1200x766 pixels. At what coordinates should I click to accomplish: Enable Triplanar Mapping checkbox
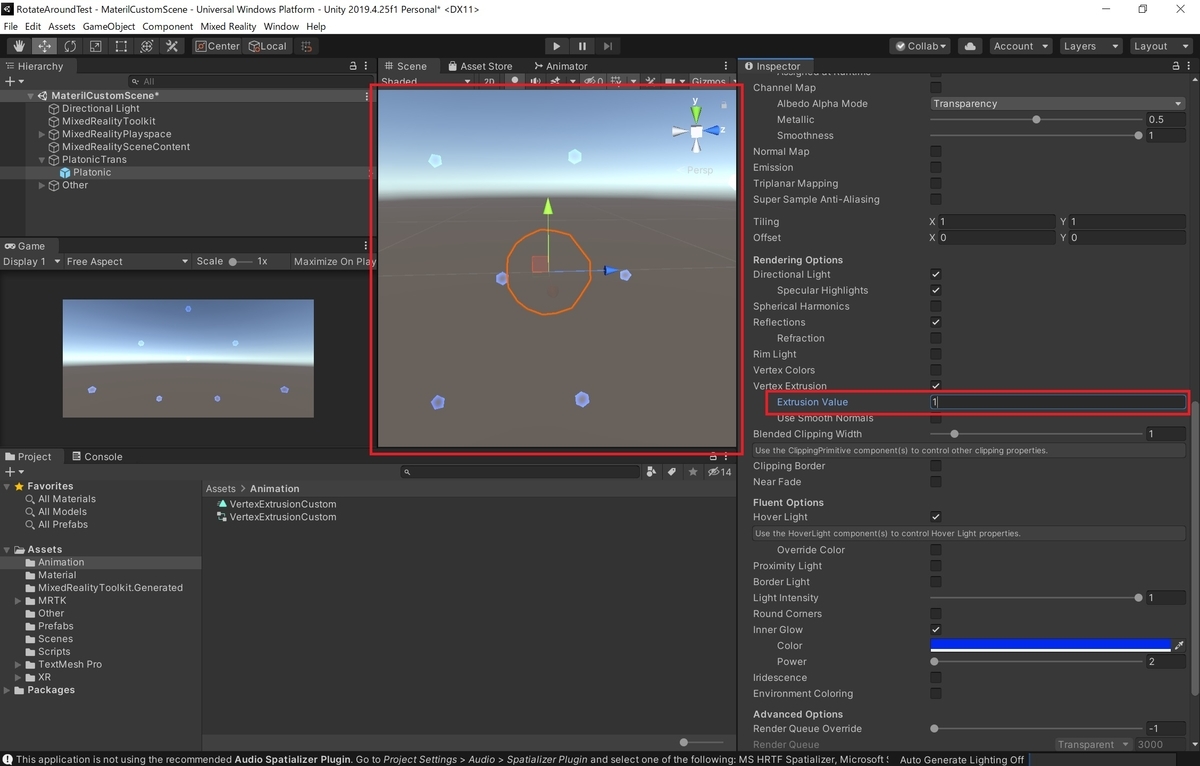(936, 184)
